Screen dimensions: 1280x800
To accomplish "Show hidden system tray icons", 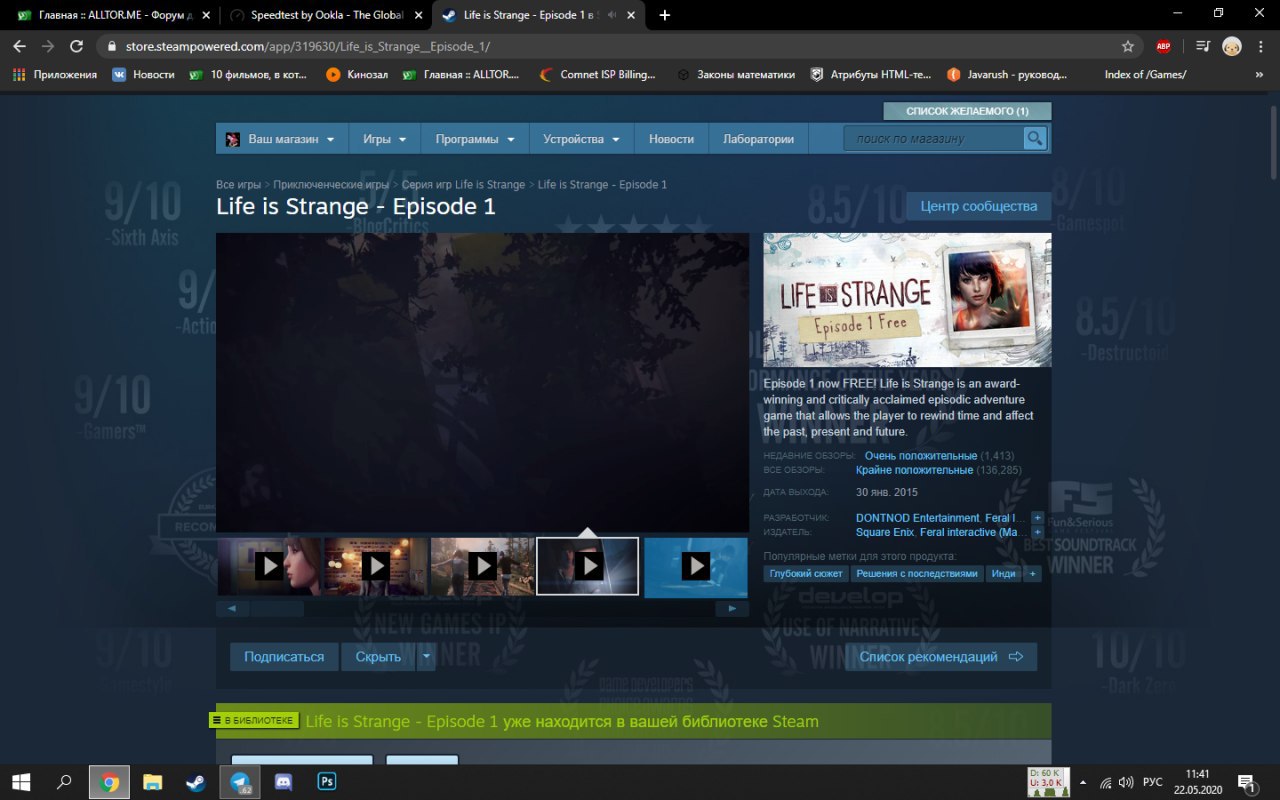I will (1082, 782).
